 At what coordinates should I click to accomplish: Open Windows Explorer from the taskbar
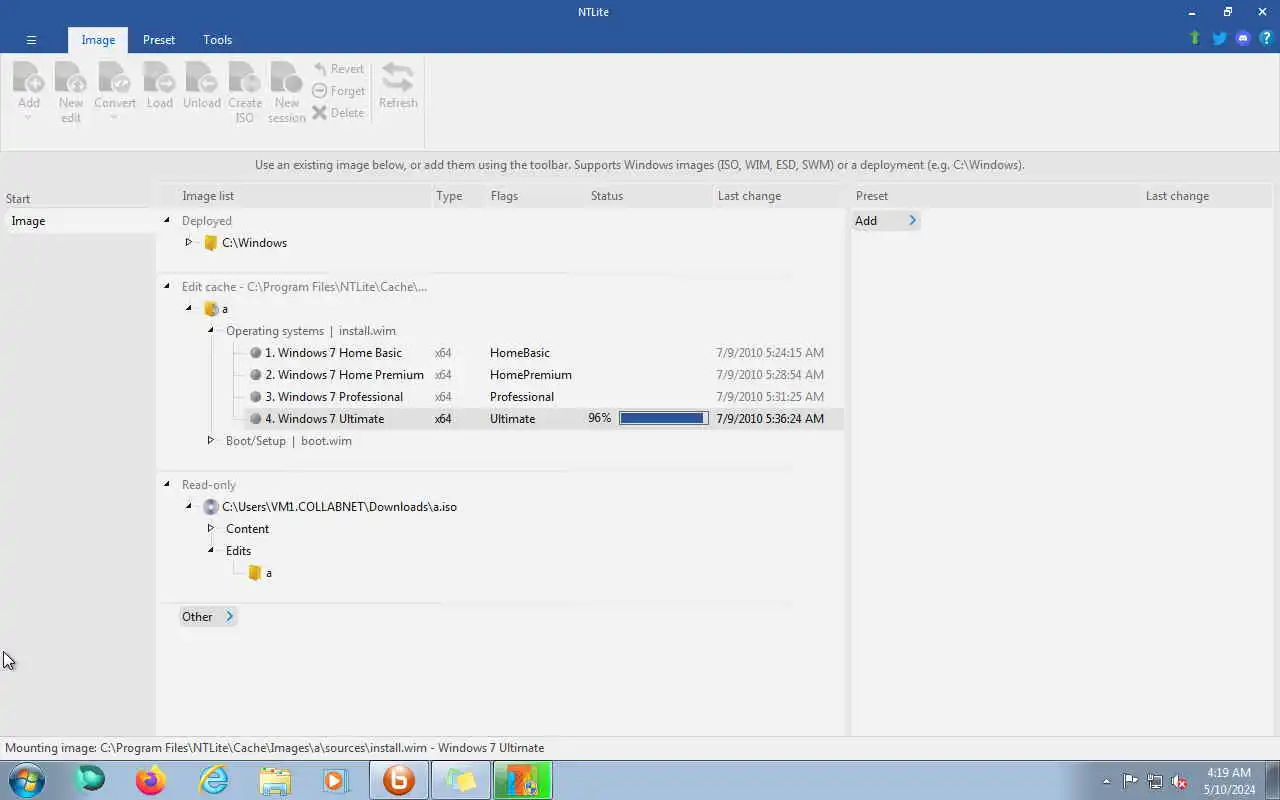pos(275,780)
